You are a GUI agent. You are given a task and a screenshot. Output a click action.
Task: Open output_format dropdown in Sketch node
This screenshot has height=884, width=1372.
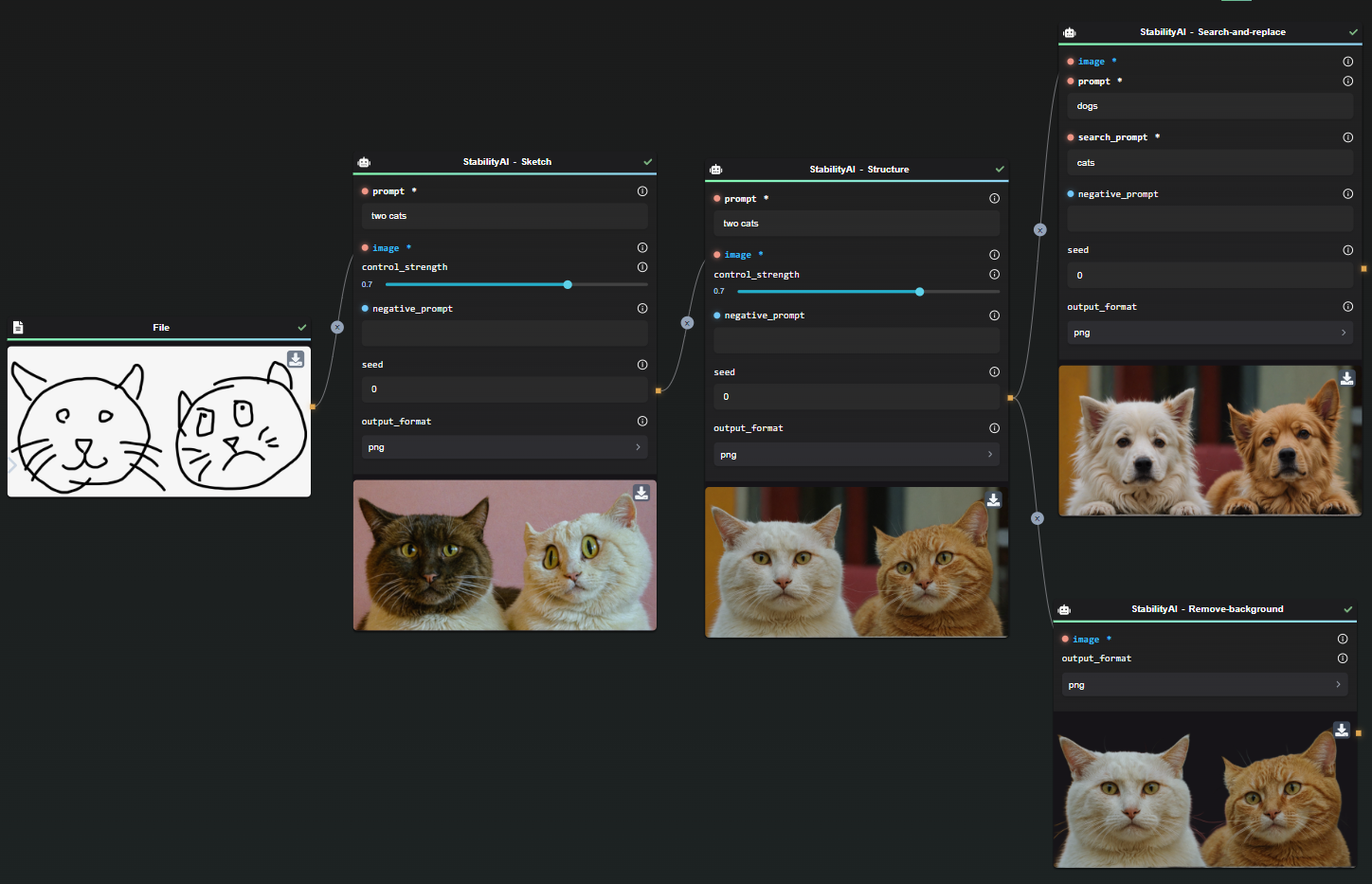(x=504, y=447)
